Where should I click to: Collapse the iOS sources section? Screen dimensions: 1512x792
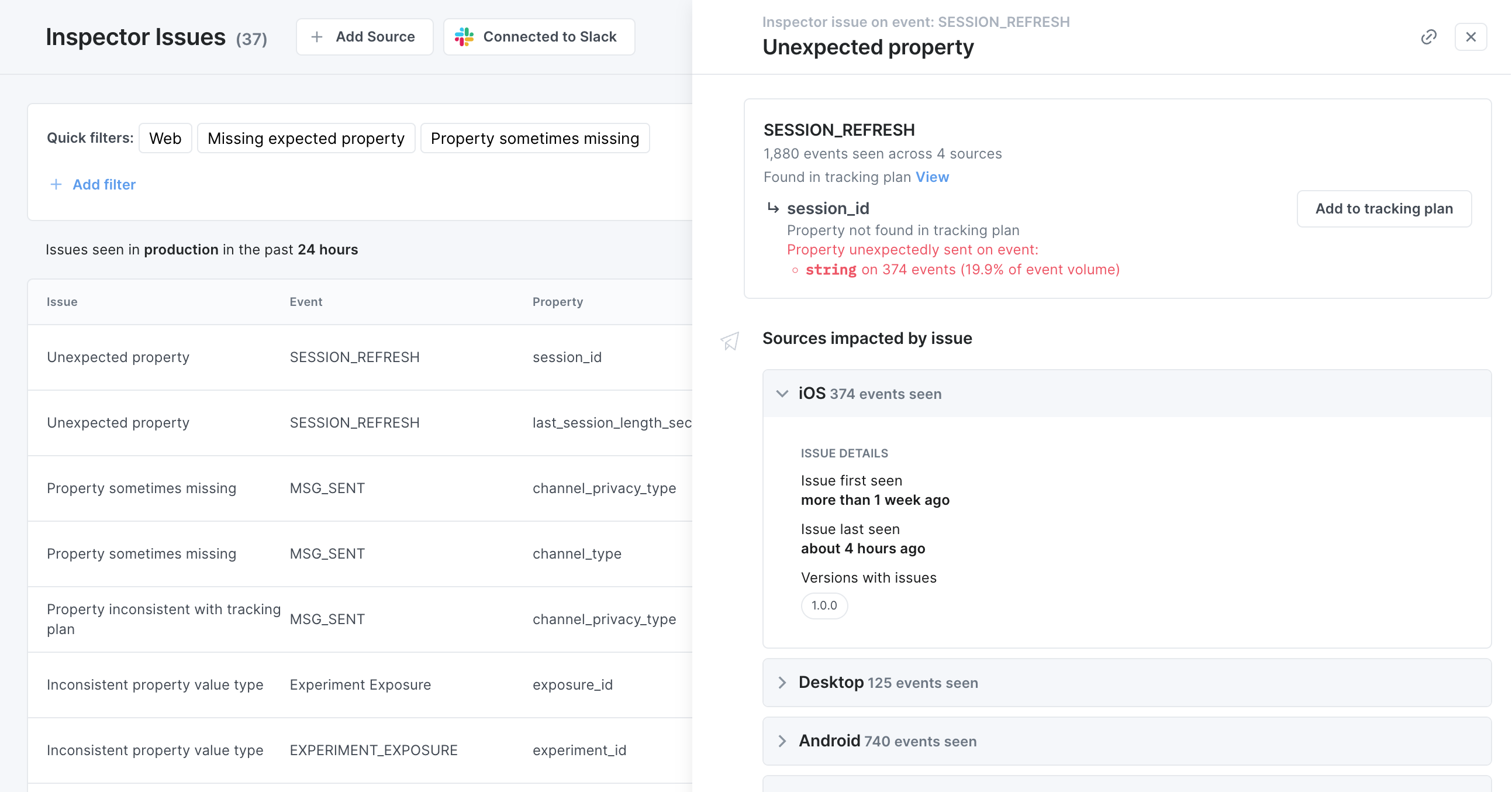point(782,394)
